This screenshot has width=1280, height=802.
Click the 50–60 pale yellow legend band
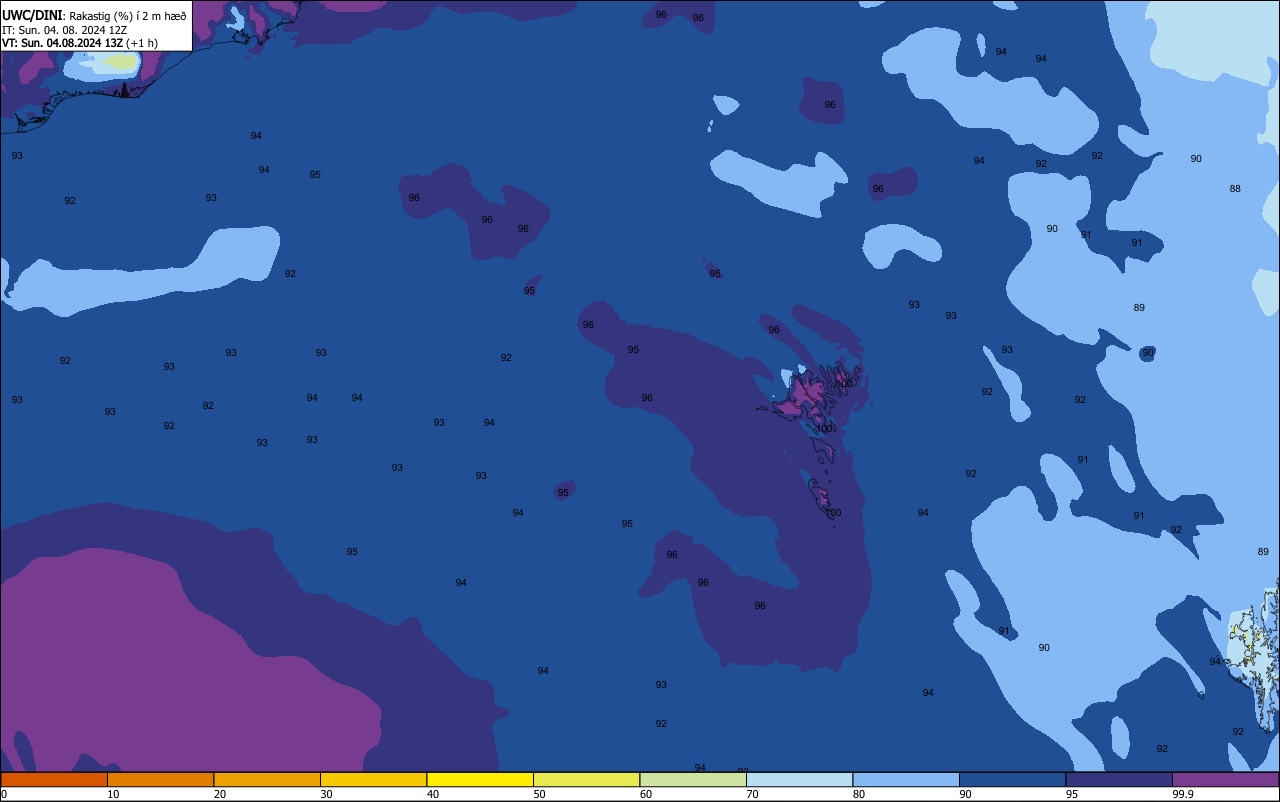586,779
